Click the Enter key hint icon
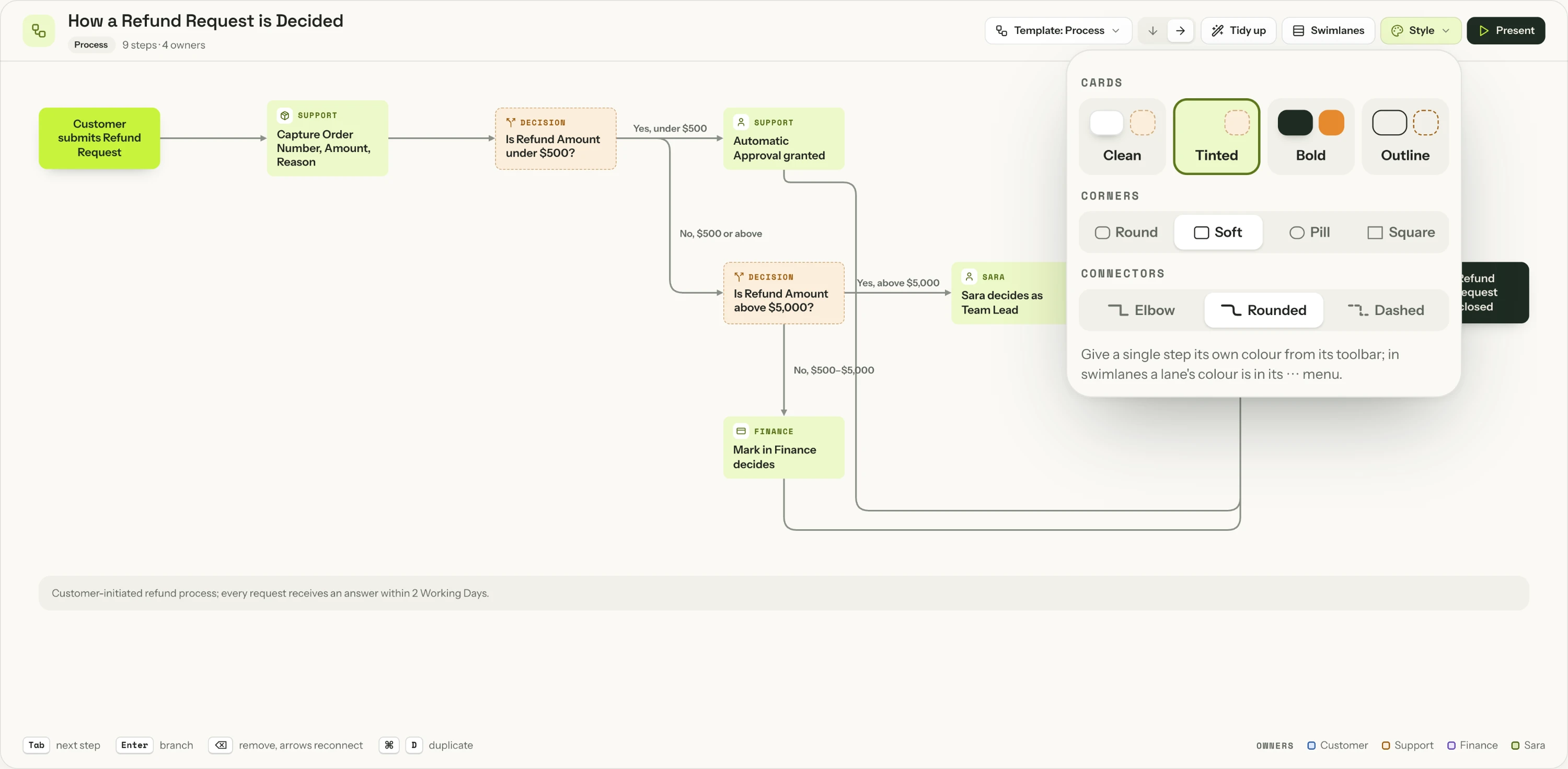Screen dimensions: 1568x769 point(134,744)
